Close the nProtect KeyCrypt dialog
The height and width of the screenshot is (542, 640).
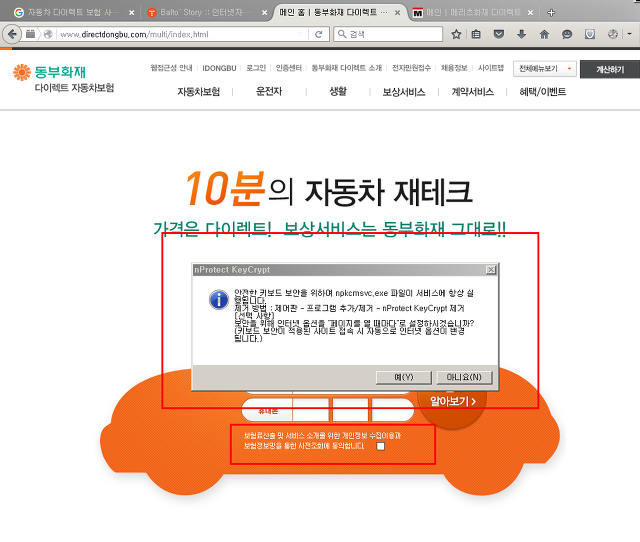point(491,270)
